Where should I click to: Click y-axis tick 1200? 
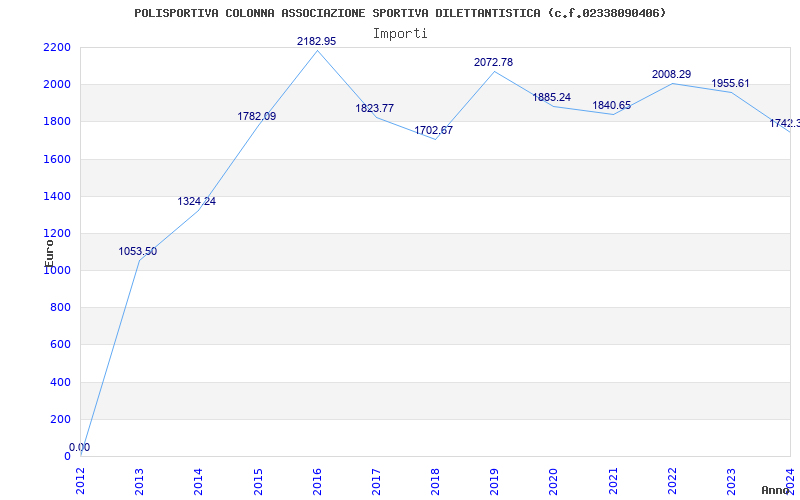coord(57,234)
